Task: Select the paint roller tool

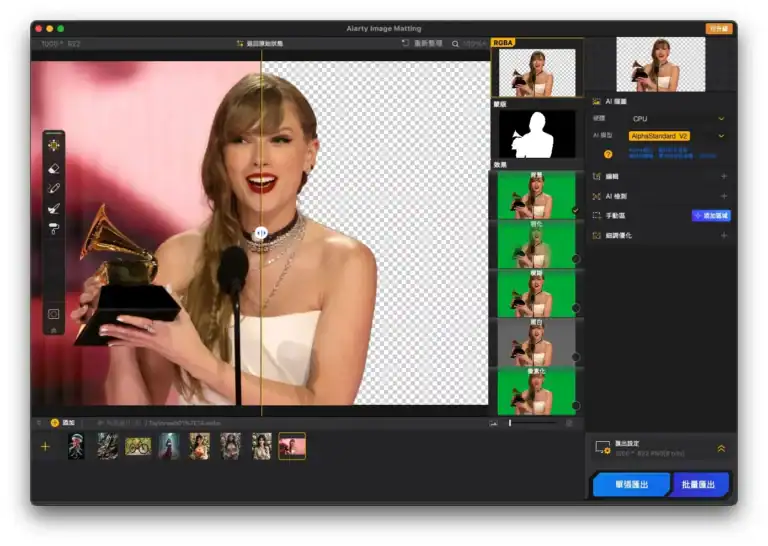Action: 53,229
